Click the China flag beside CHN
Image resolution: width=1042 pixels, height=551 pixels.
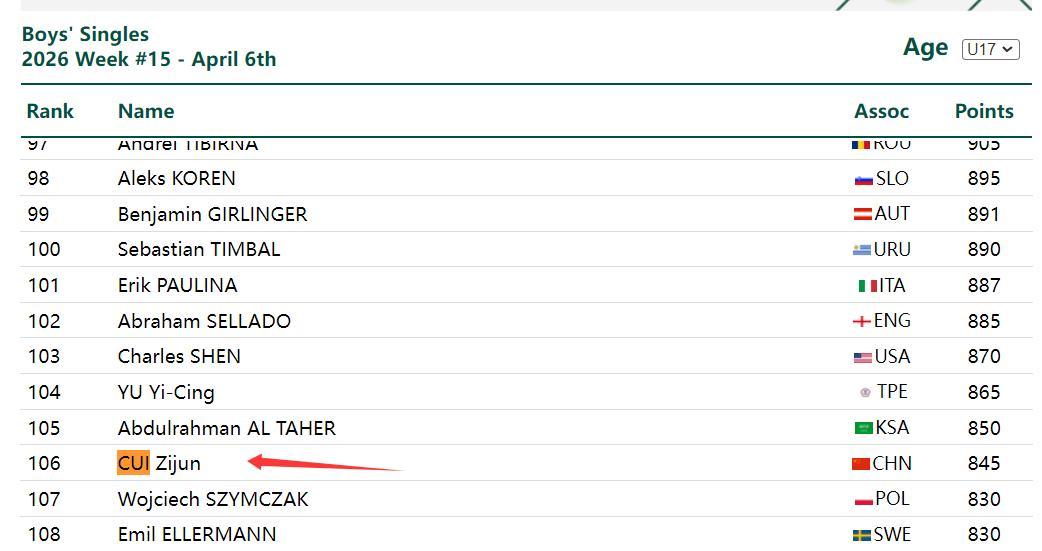point(860,464)
